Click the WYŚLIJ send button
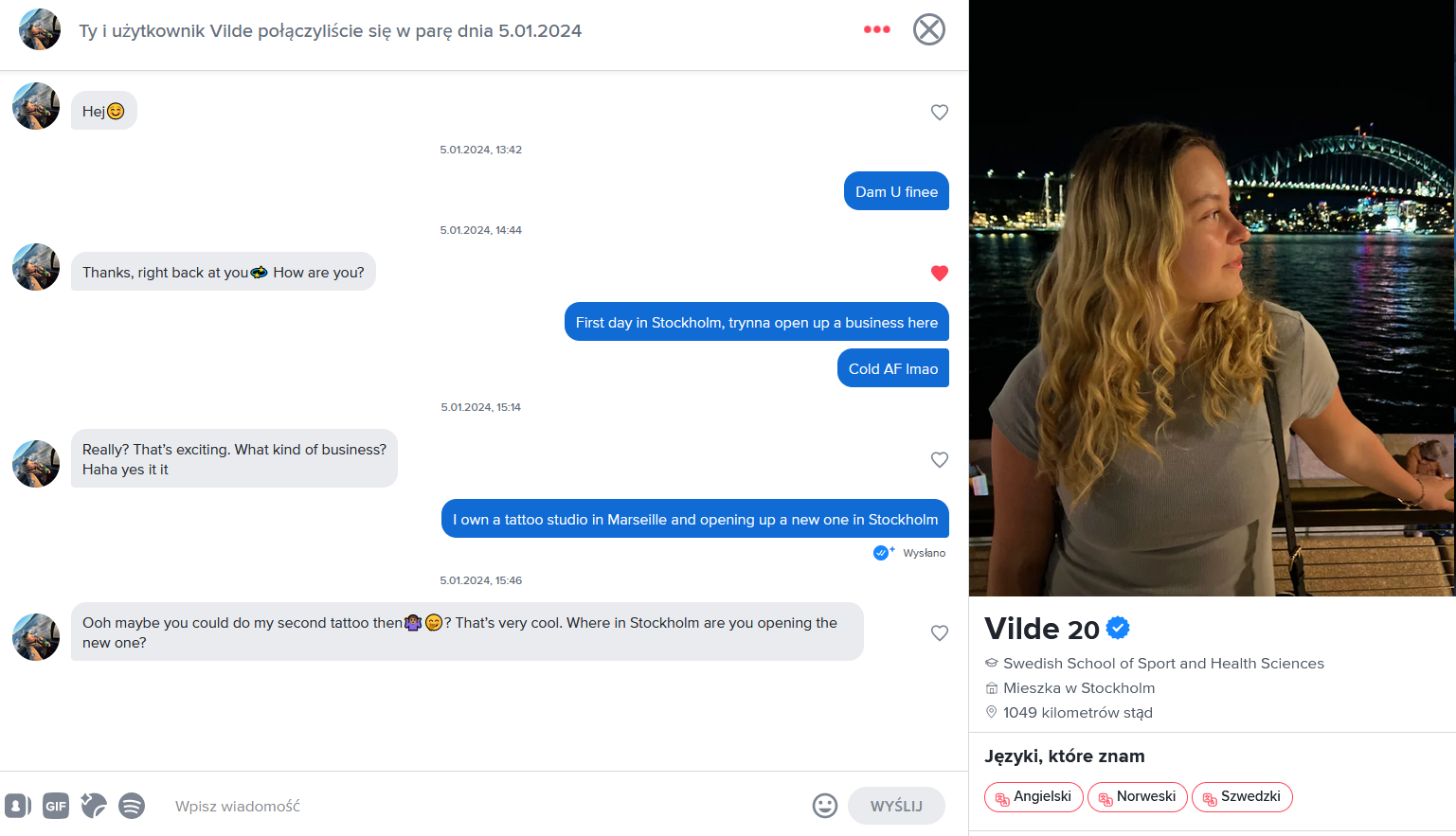 pos(896,806)
